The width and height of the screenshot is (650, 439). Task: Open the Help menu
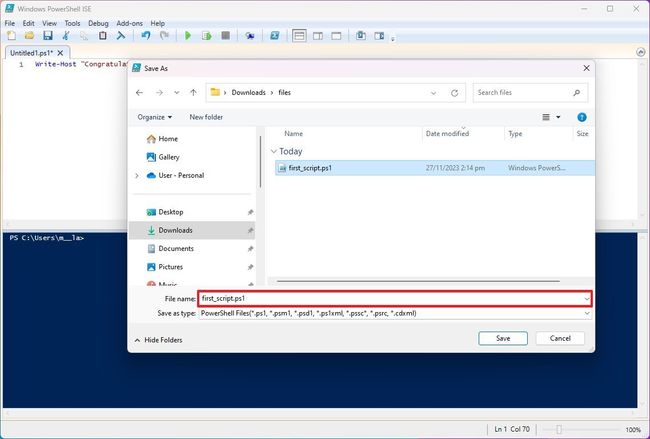158,23
